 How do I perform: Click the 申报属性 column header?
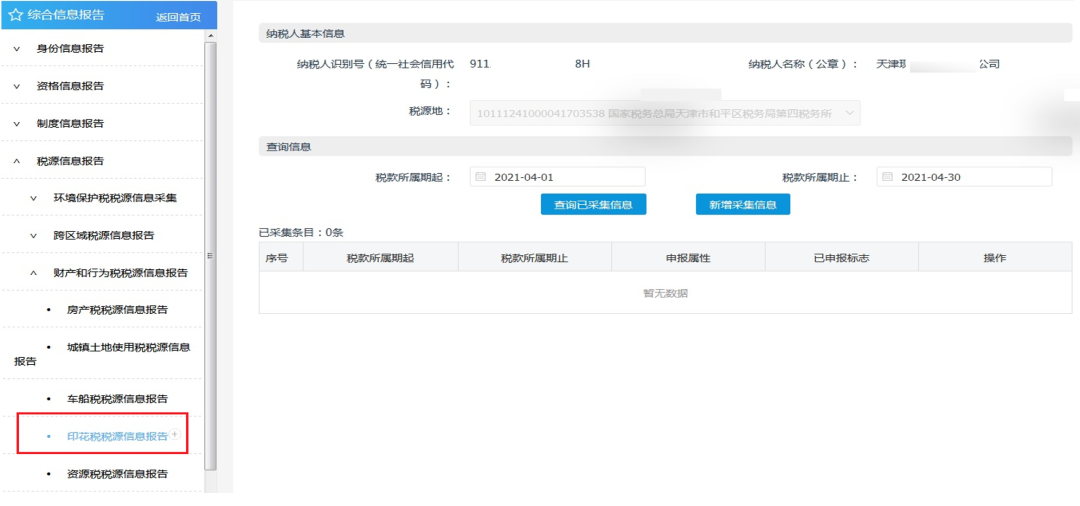pyautogui.click(x=687, y=258)
